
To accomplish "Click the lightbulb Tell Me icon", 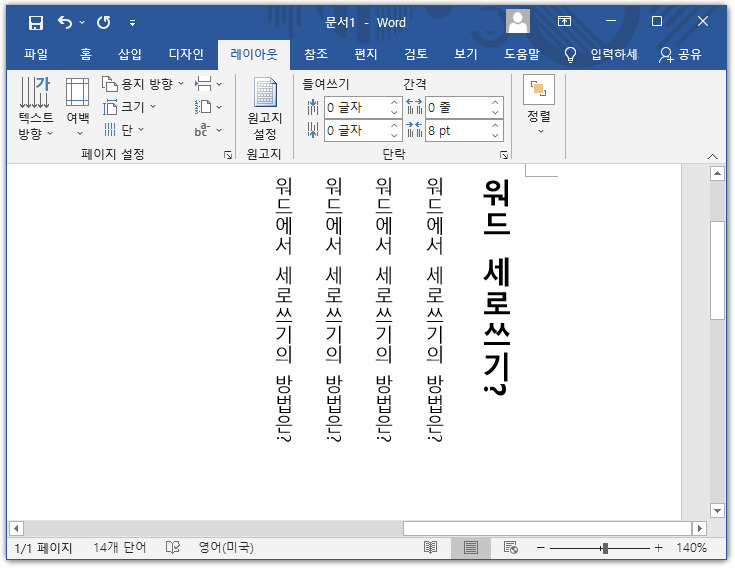I will pos(570,55).
